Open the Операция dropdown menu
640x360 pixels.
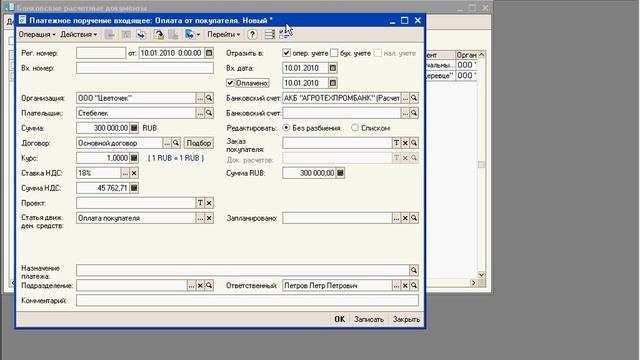[37, 35]
